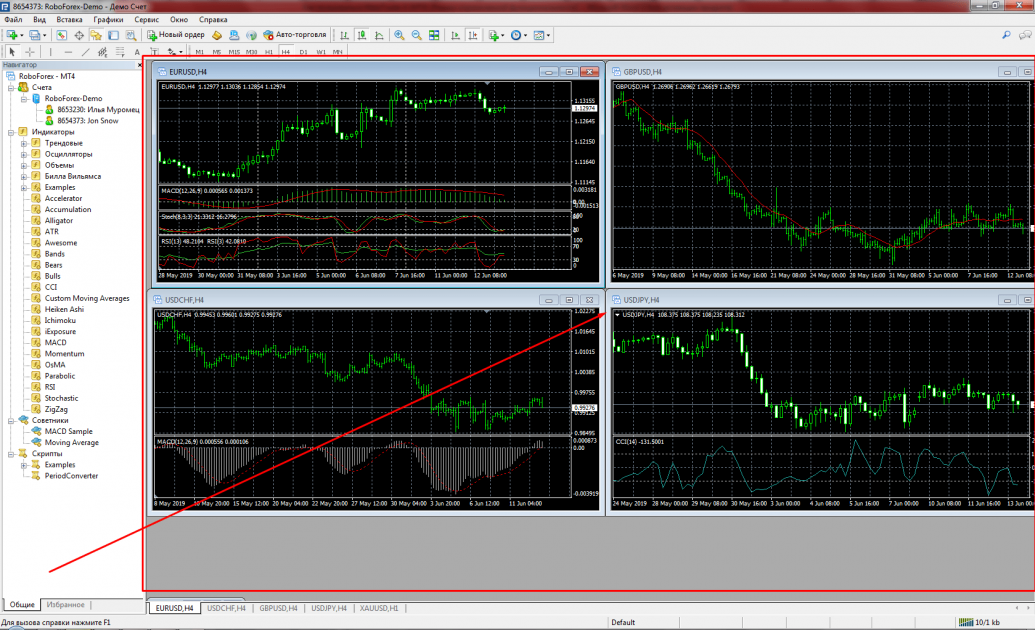
Task: Click the search magnifier in top-right corner
Action: (x=1006, y=35)
